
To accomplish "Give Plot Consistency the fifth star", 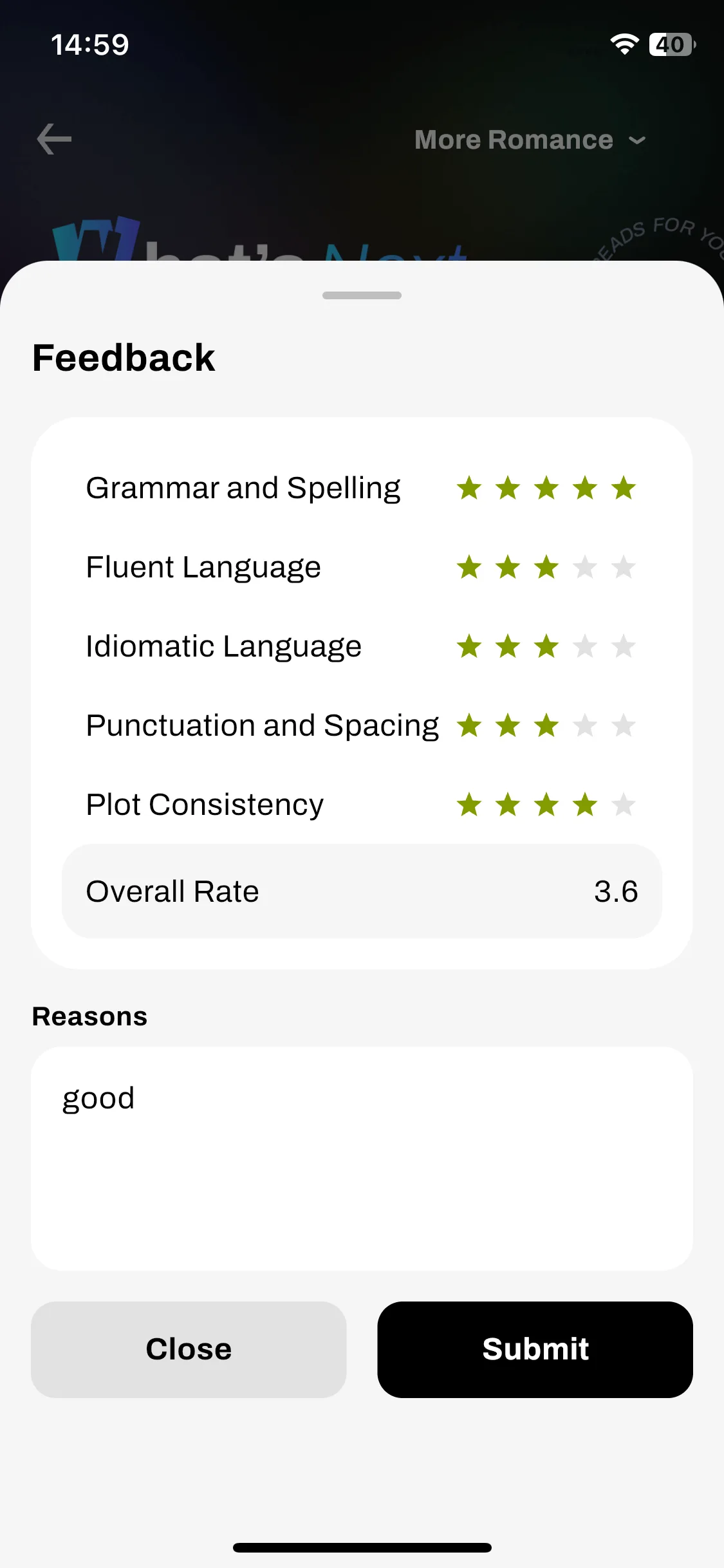I will click(624, 805).
